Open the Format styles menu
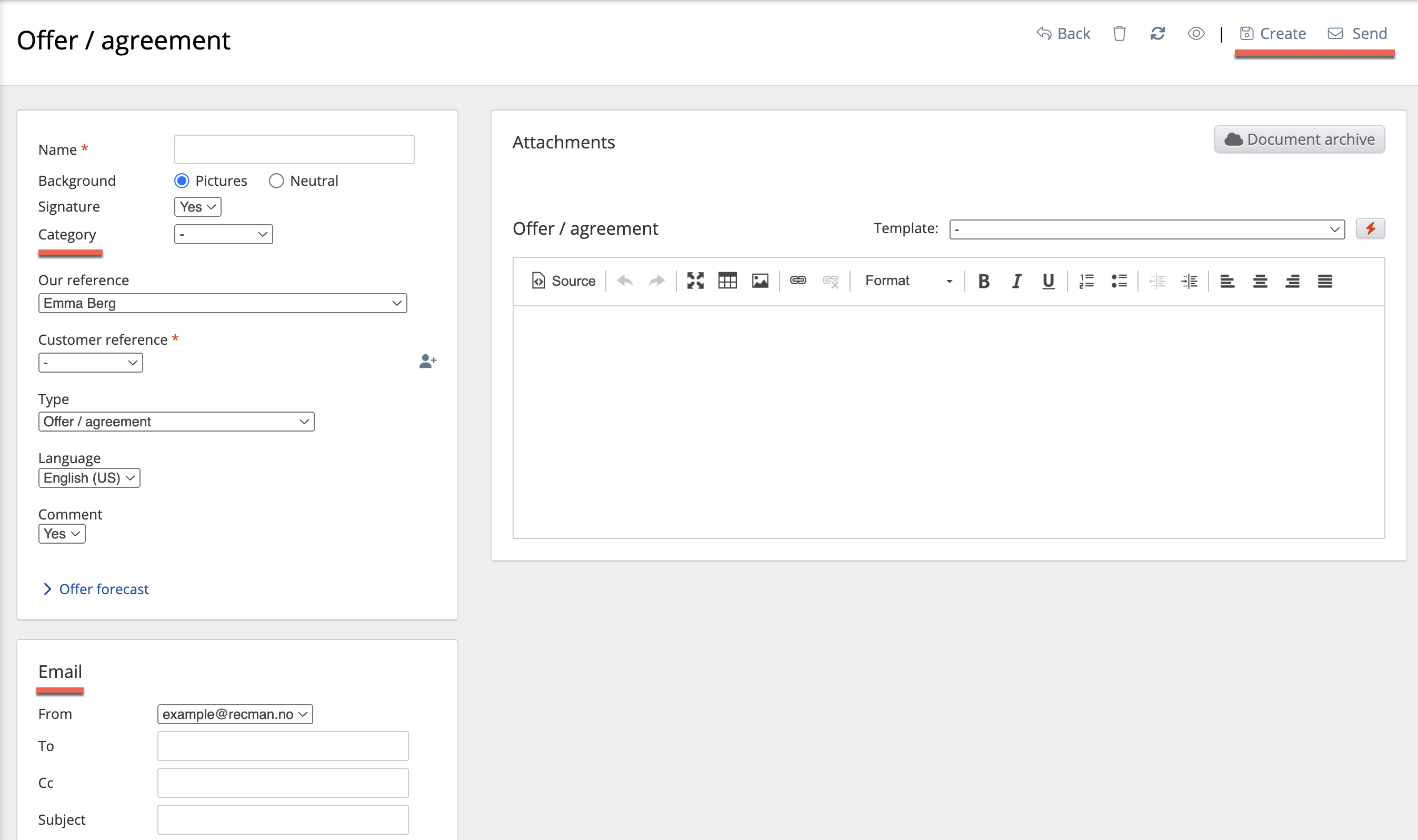The width and height of the screenshot is (1418, 840). [908, 282]
